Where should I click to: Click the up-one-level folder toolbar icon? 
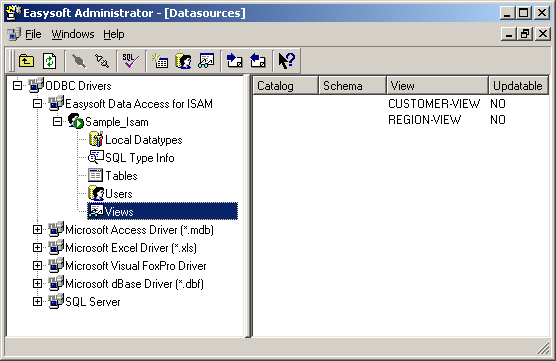click(x=27, y=61)
